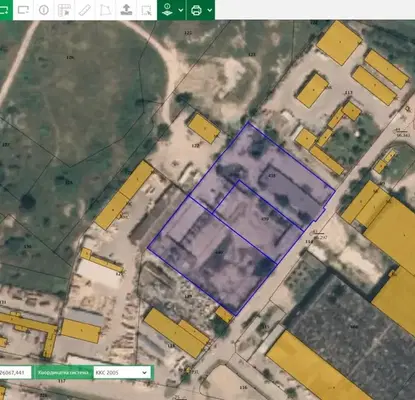
Task: Click the upload export icon
Action: pos(126,10)
